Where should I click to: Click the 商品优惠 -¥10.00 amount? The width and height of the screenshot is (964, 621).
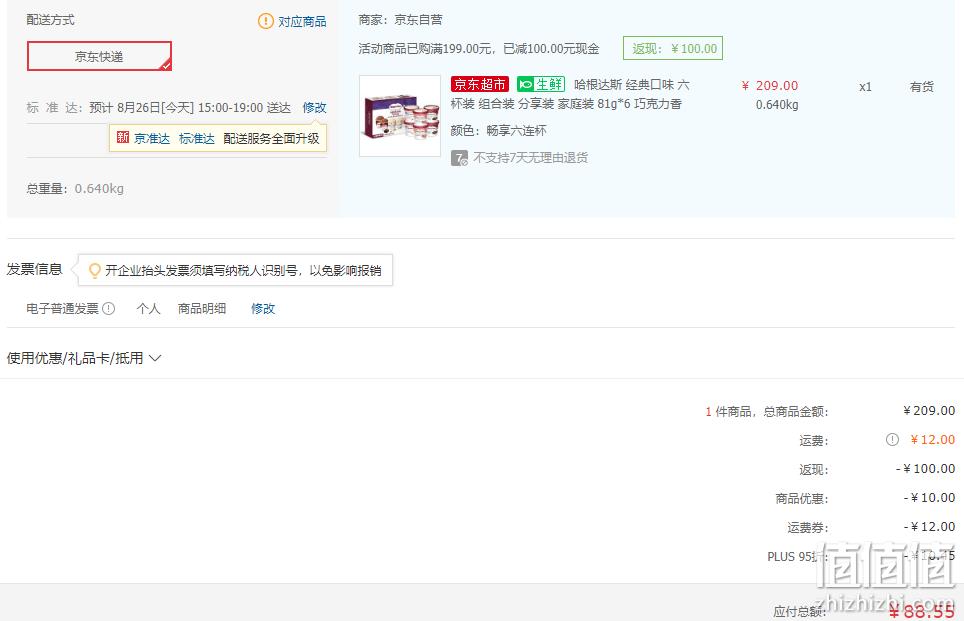(x=929, y=498)
